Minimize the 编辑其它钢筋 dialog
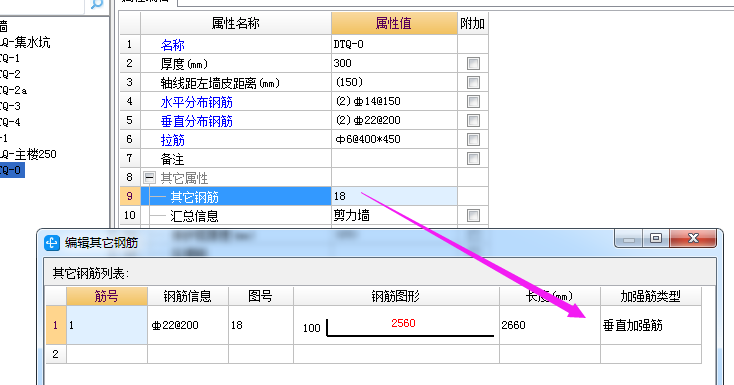This screenshot has width=734, height=385. pyautogui.click(x=629, y=238)
